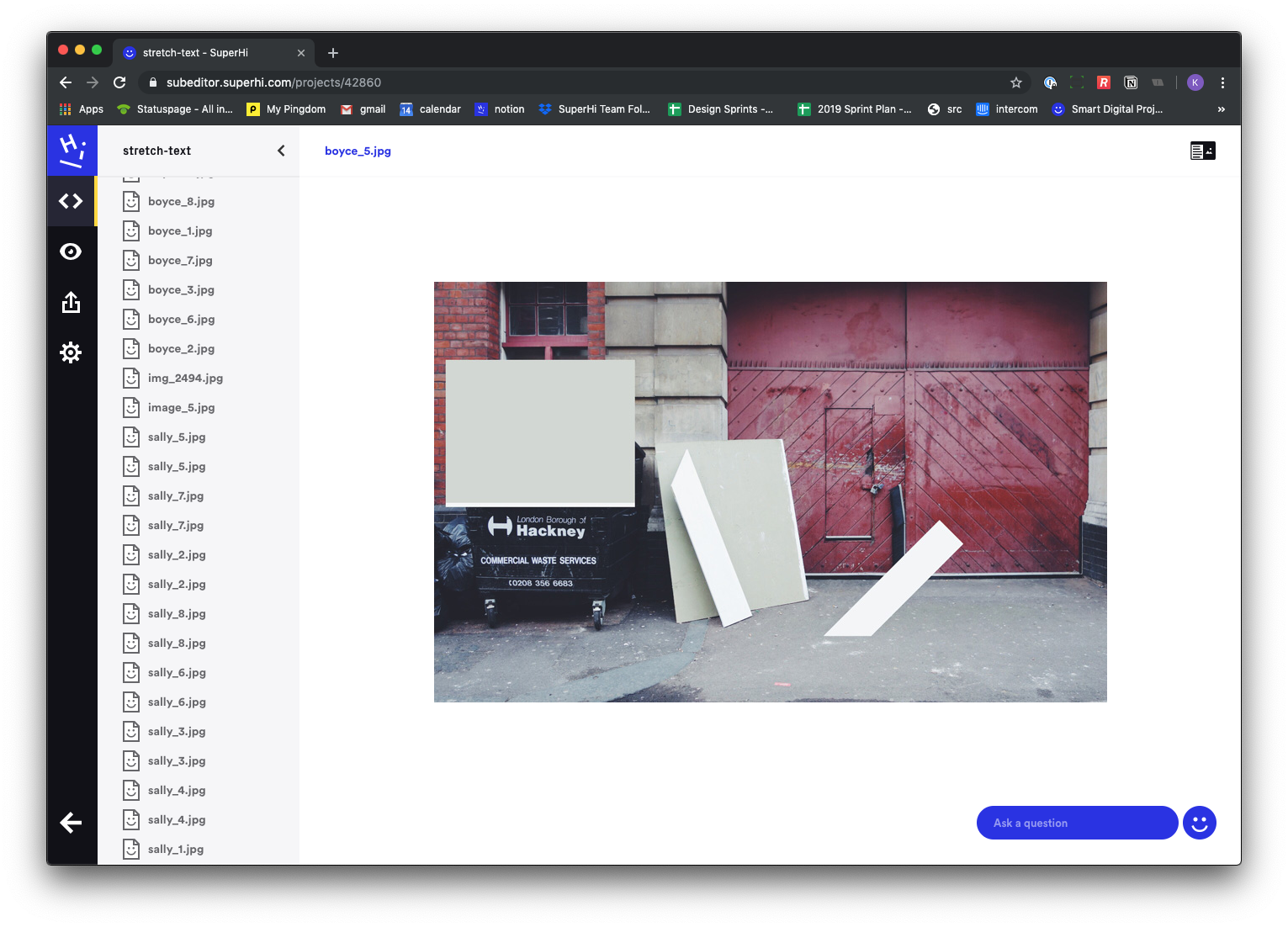
Task: Open the Chrome three-dot menu
Action: click(x=1222, y=82)
